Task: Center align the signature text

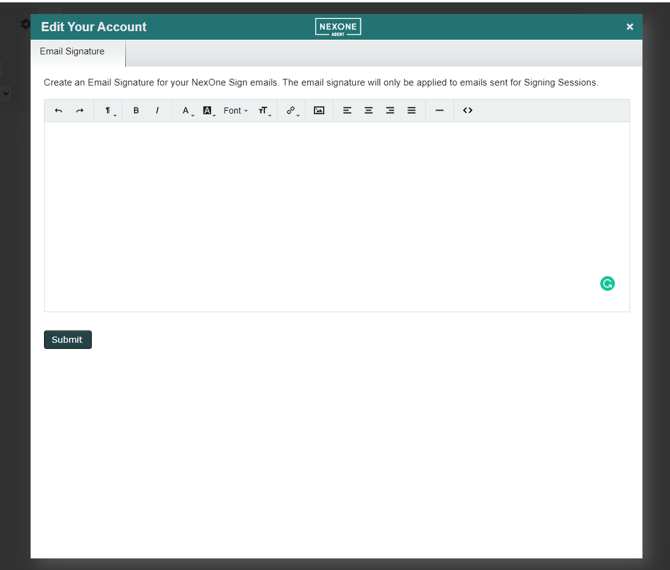Action: click(369, 111)
